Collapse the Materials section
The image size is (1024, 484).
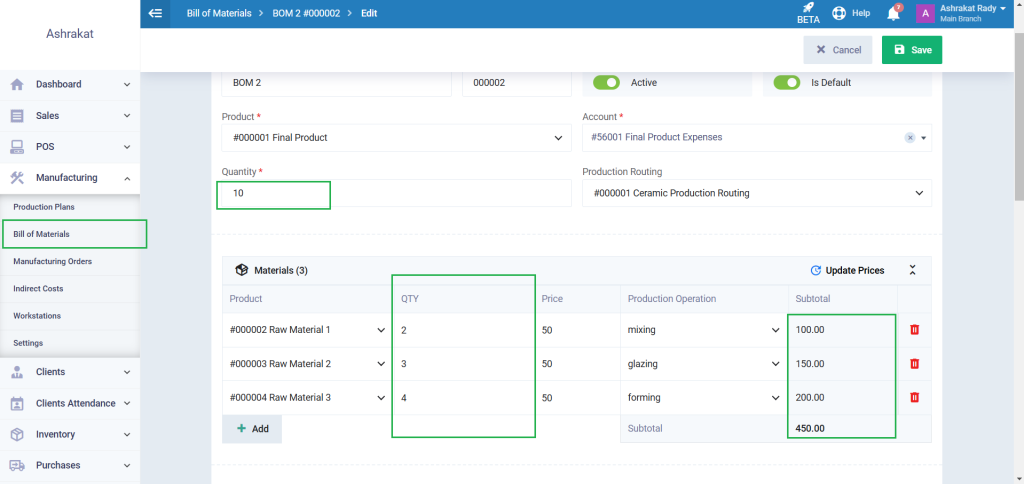tap(913, 270)
